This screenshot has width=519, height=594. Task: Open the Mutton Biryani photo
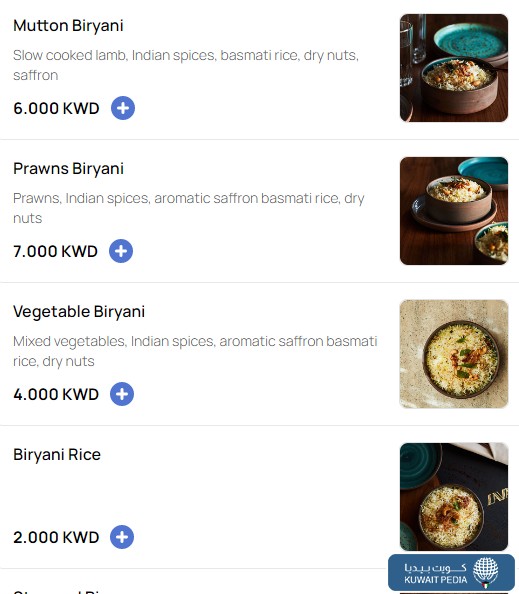[x=454, y=68]
